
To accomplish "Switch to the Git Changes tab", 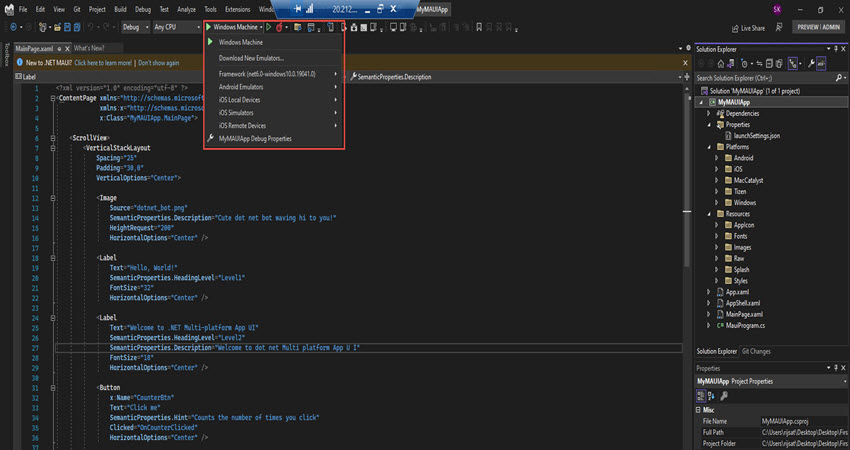I will [x=755, y=351].
